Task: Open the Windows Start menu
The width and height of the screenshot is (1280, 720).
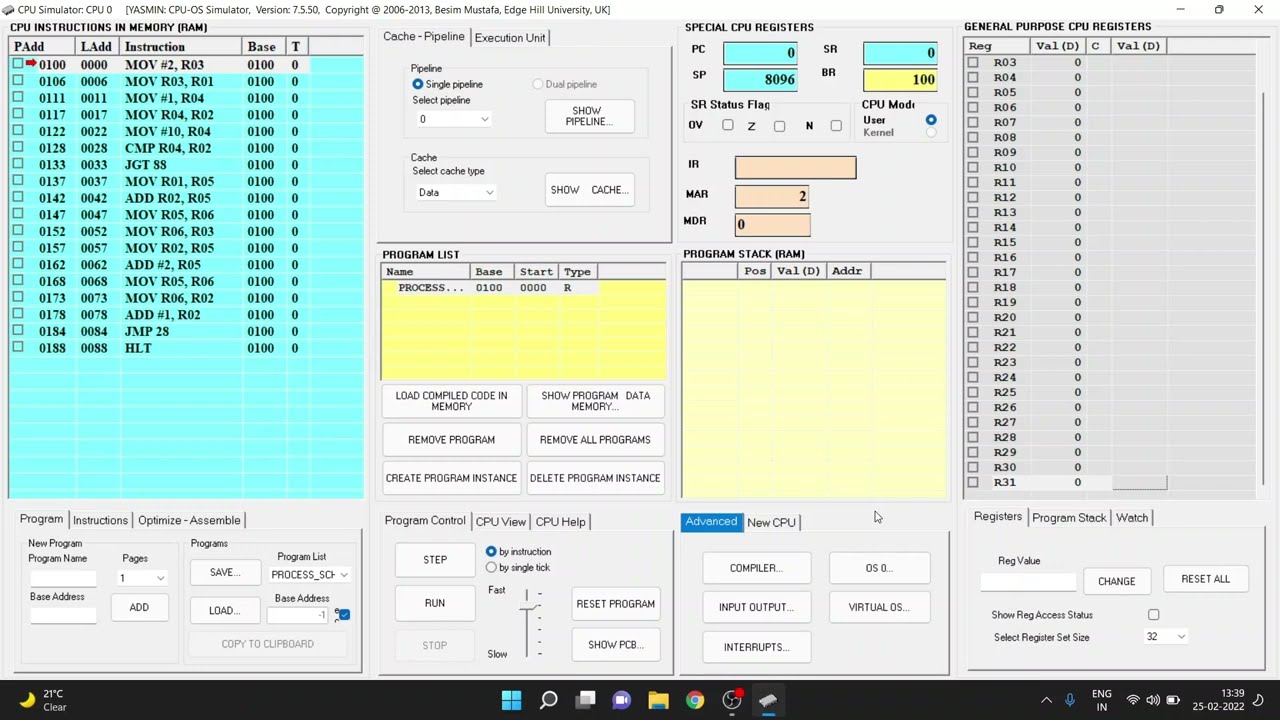Action: 511,700
